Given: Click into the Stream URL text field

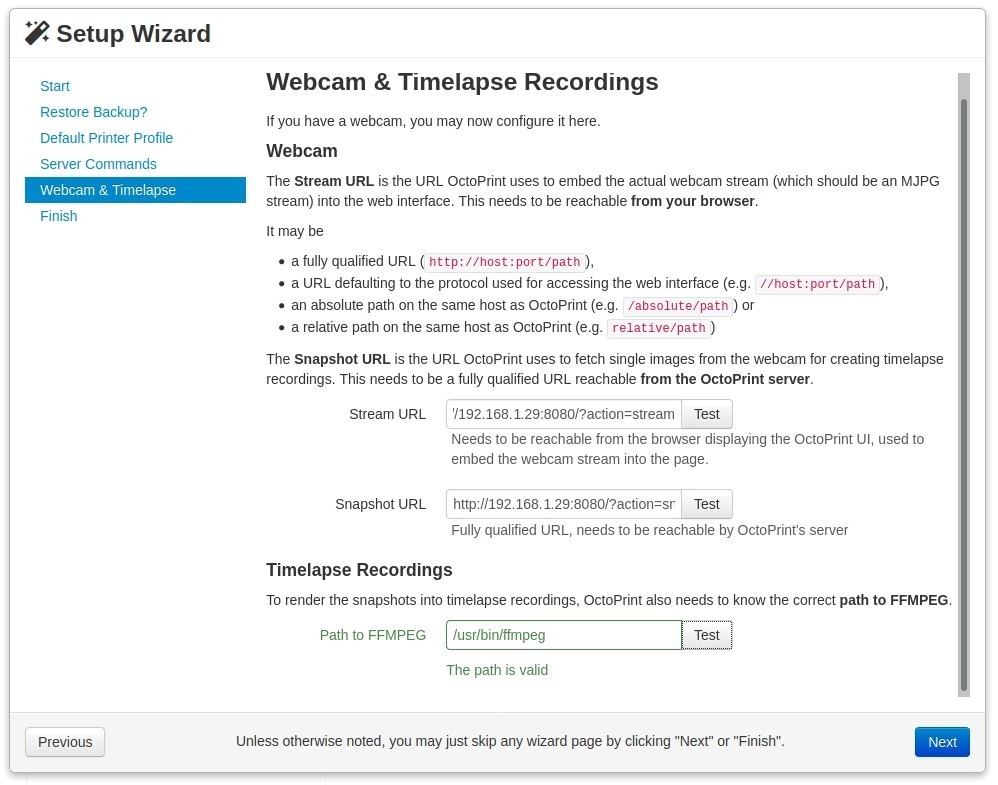Looking at the screenshot, I should [563, 414].
